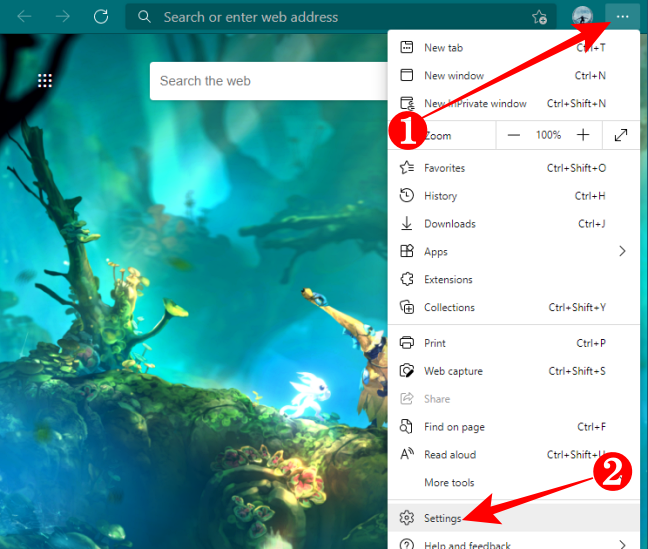Click the browser back arrow
This screenshot has height=549, width=648.
[24, 17]
